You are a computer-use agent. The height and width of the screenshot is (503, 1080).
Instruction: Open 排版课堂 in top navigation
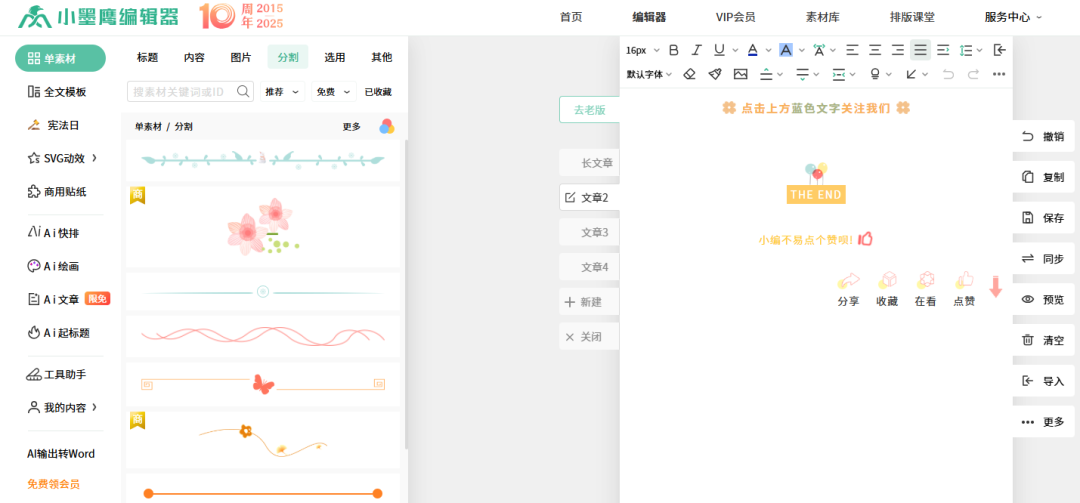913,17
